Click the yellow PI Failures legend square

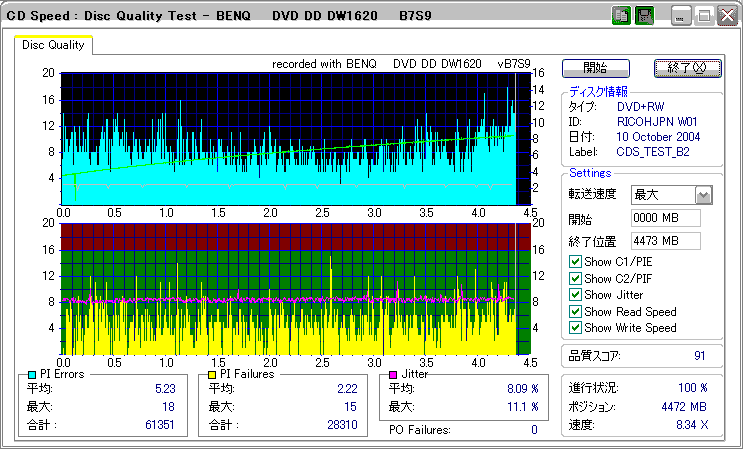(x=212, y=374)
